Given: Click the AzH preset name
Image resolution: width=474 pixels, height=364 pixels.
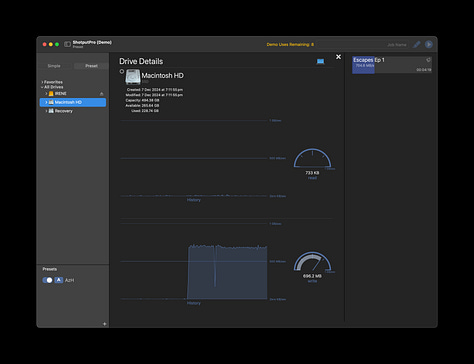Looking at the screenshot, I should point(69,280).
